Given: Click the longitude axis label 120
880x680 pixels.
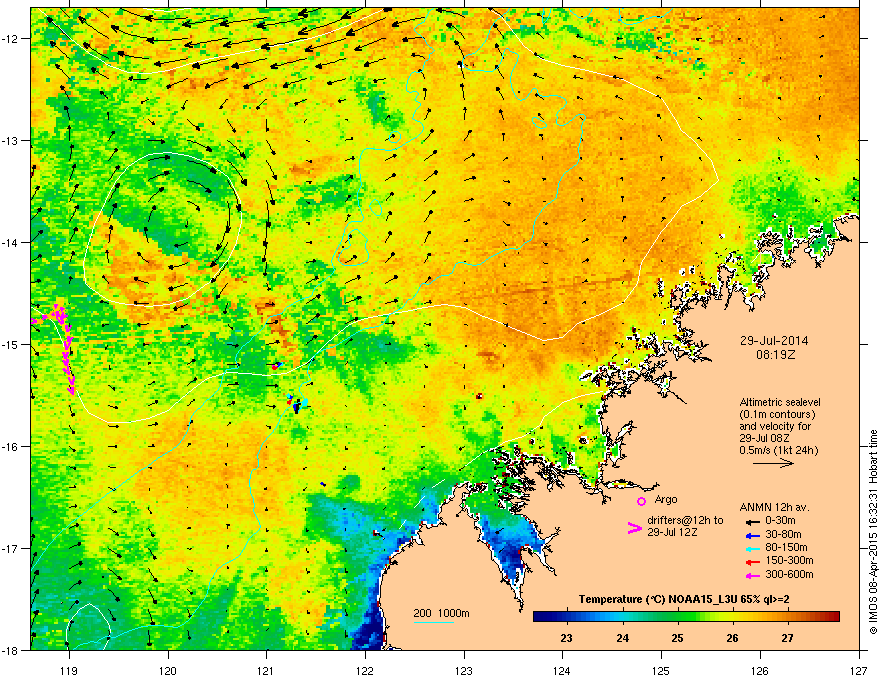Looking at the screenshot, I should 168,671.
